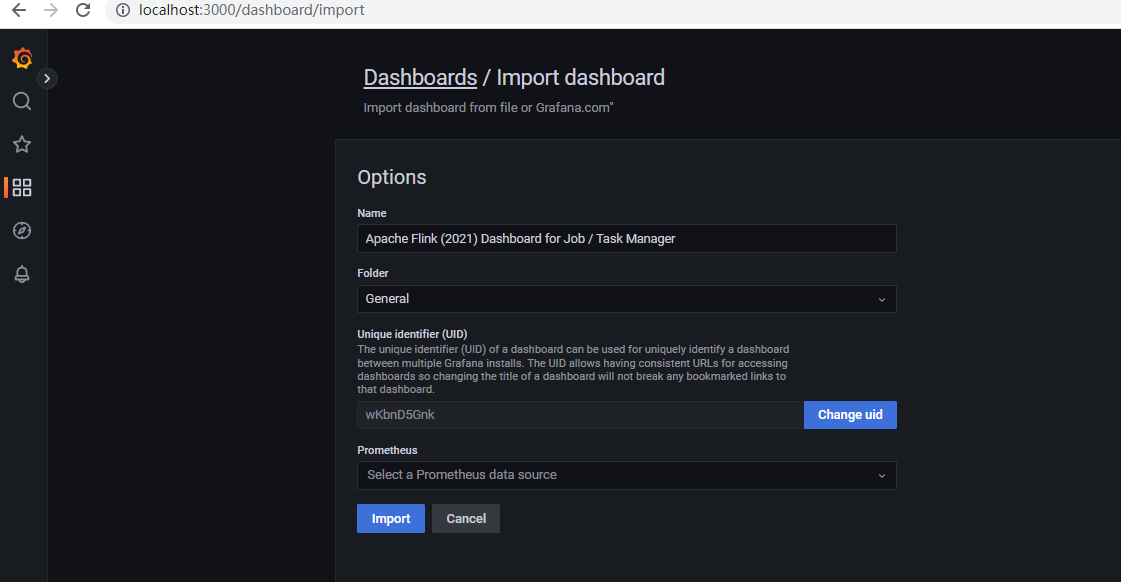The height and width of the screenshot is (582, 1121).
Task: Cancel the dashboard import
Action: 466,518
